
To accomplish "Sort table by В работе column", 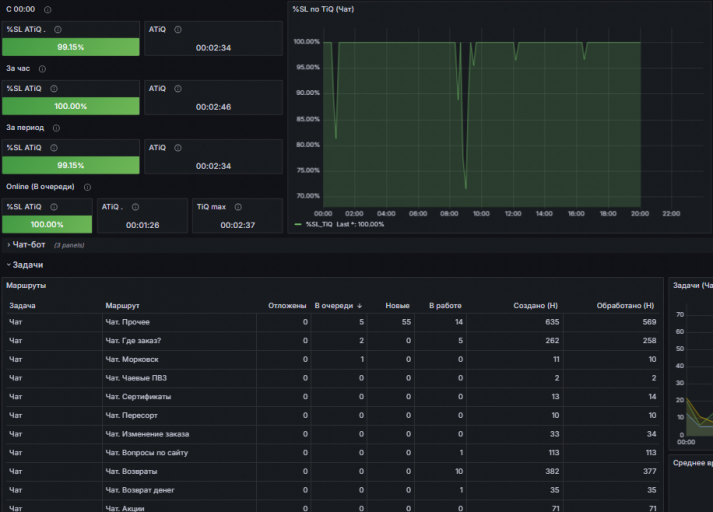I will coord(445,306).
